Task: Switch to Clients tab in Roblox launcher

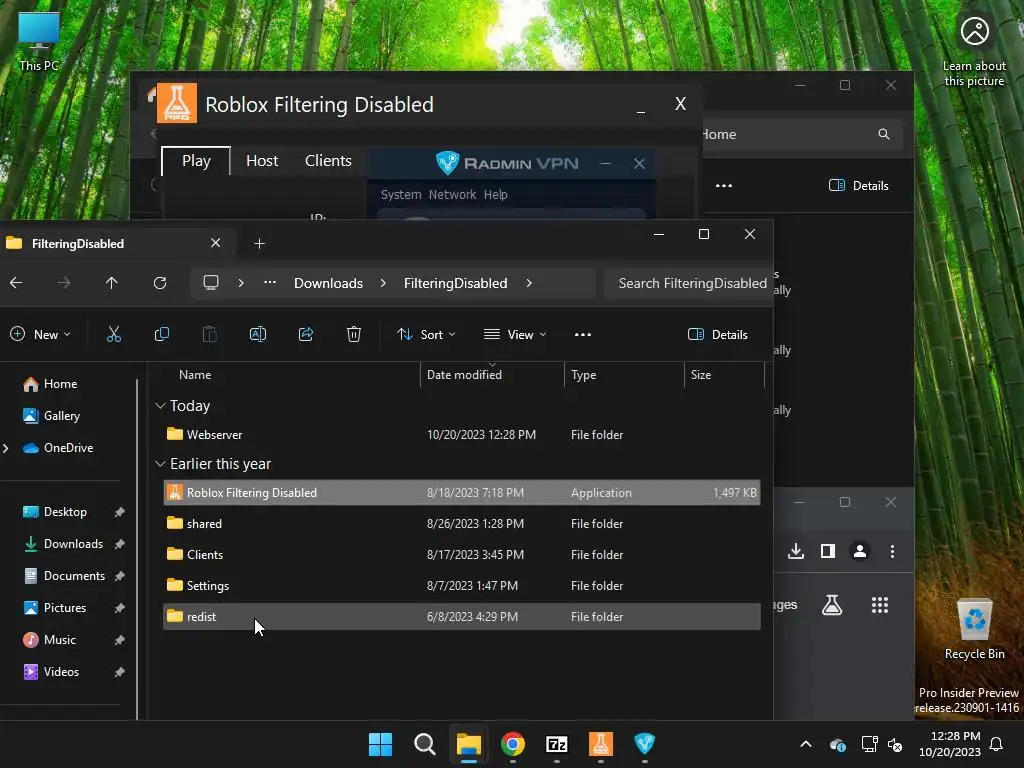Action: [x=328, y=161]
